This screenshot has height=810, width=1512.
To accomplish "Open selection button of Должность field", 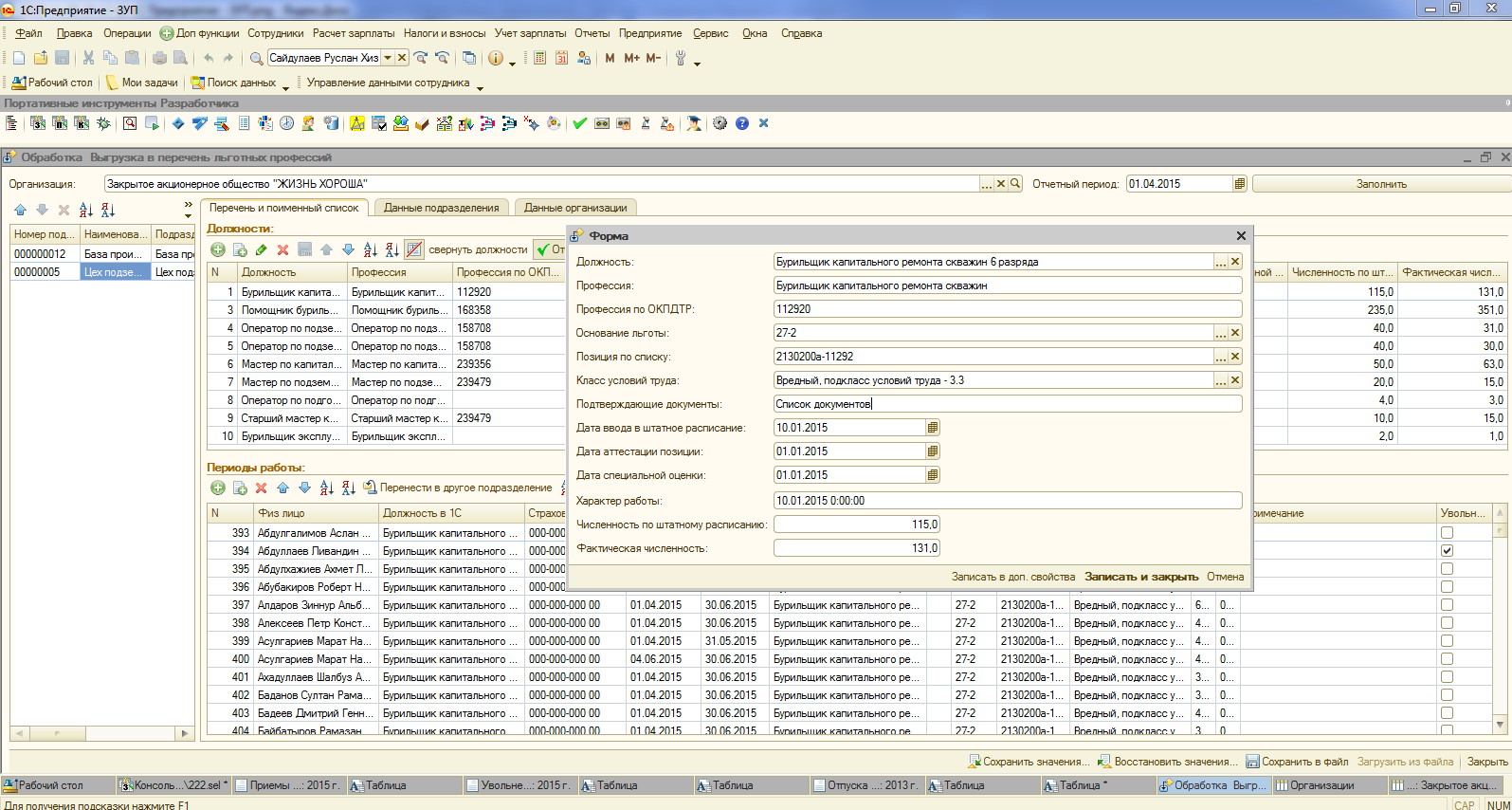I will pyautogui.click(x=1221, y=262).
